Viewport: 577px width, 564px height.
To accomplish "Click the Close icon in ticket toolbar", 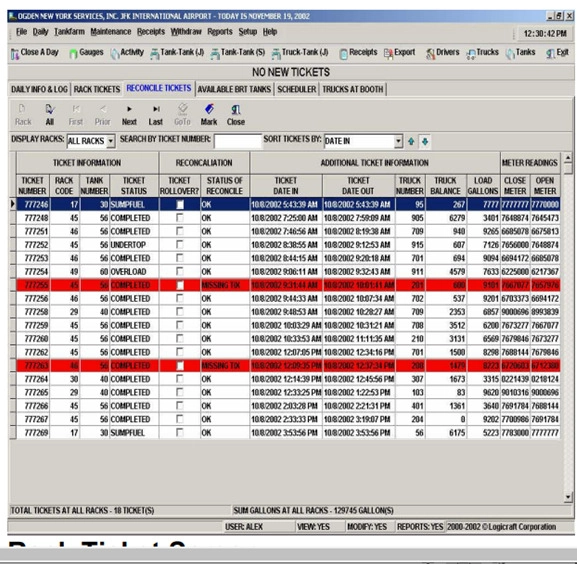I will [x=236, y=115].
